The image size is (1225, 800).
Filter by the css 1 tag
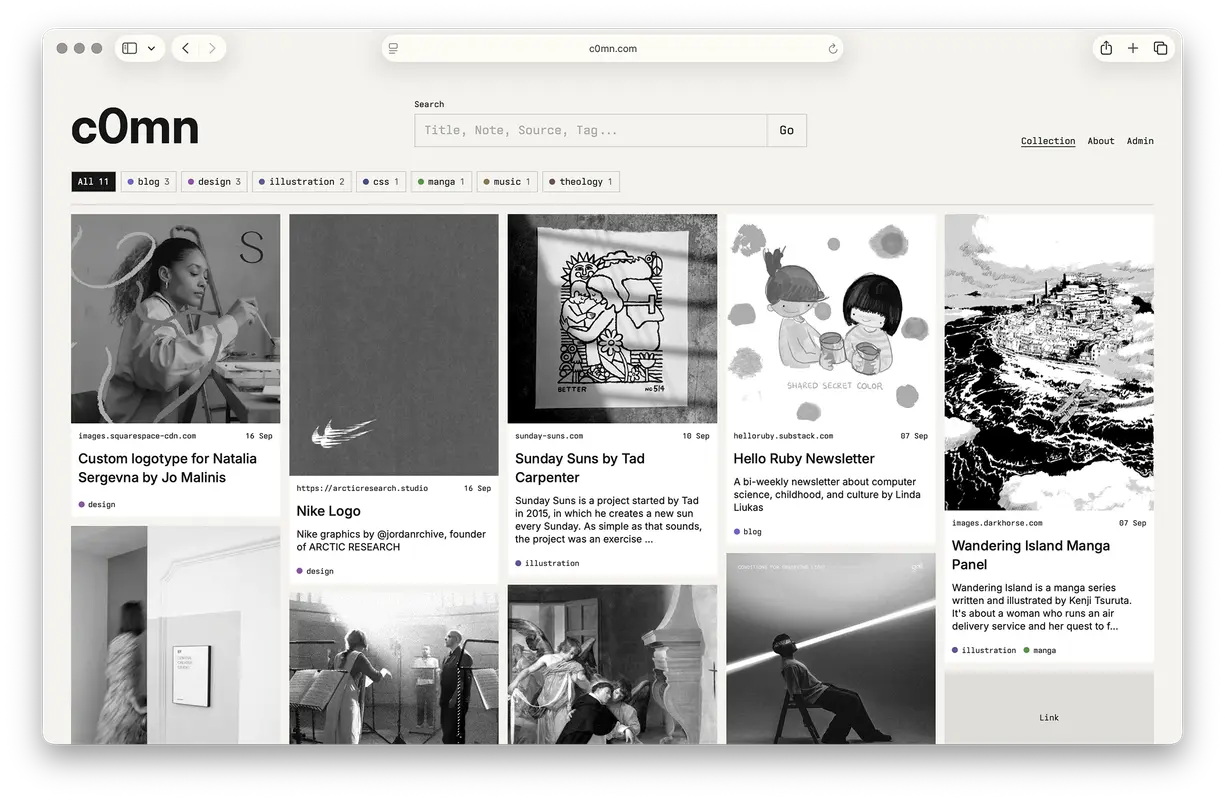coord(381,182)
